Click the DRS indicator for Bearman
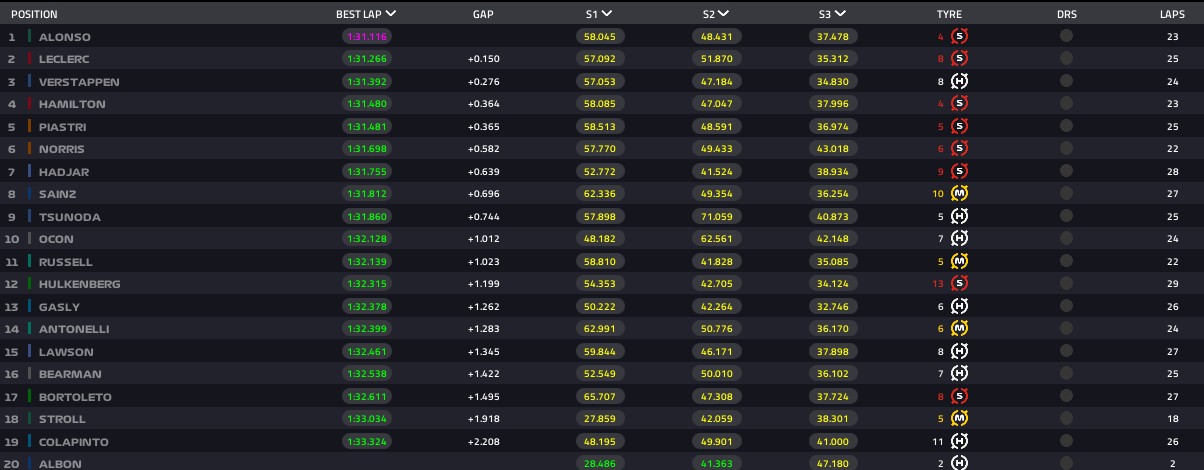The image size is (1204, 470). tap(1066, 374)
